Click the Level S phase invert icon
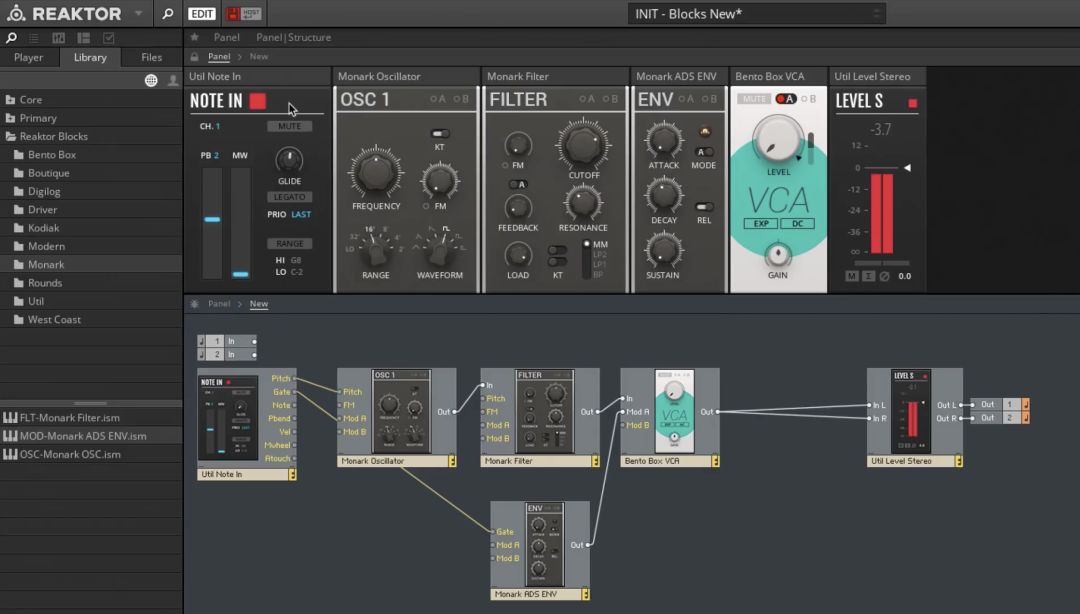1080x614 pixels. [885, 276]
